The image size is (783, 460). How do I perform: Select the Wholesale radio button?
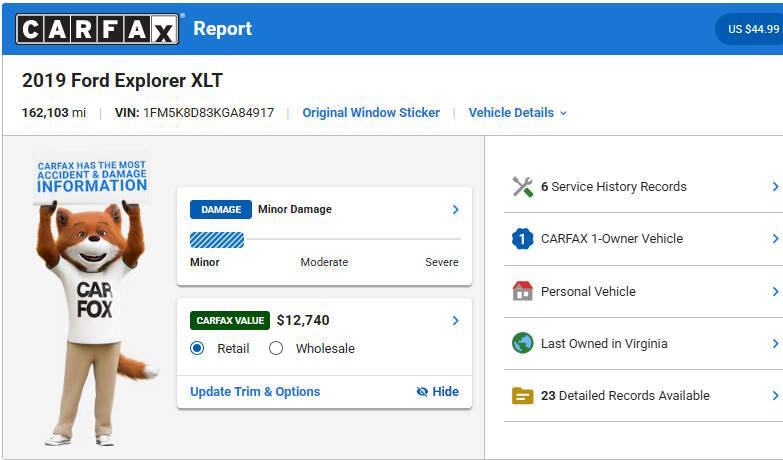(276, 348)
